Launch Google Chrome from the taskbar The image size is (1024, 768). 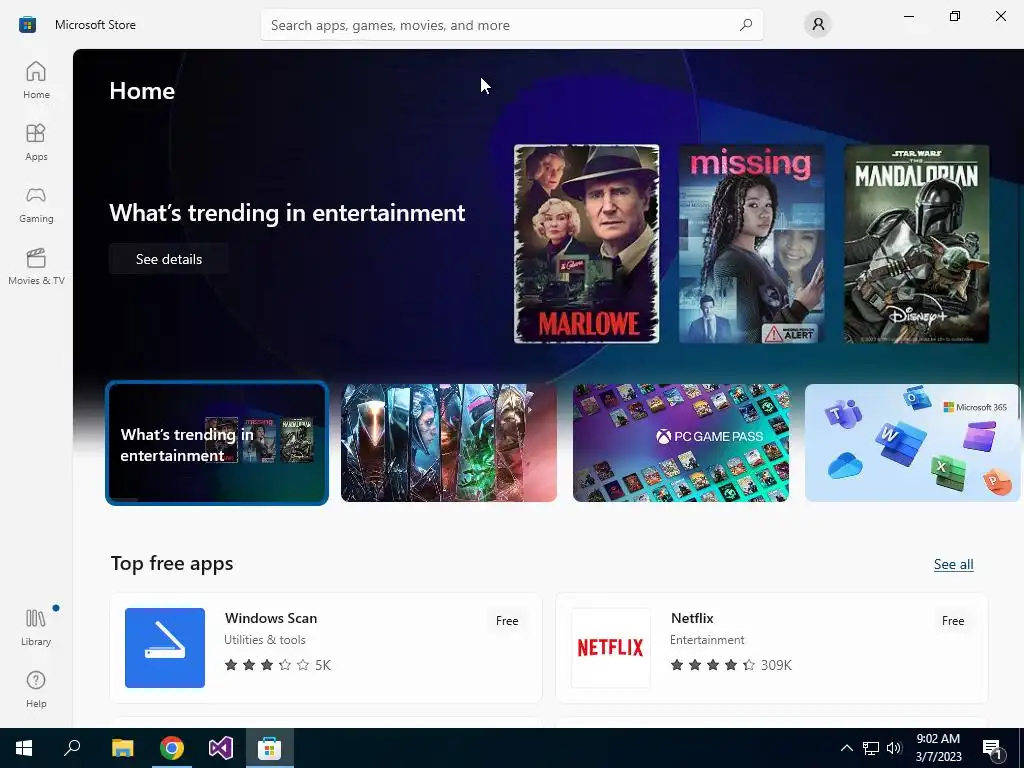tap(172, 748)
